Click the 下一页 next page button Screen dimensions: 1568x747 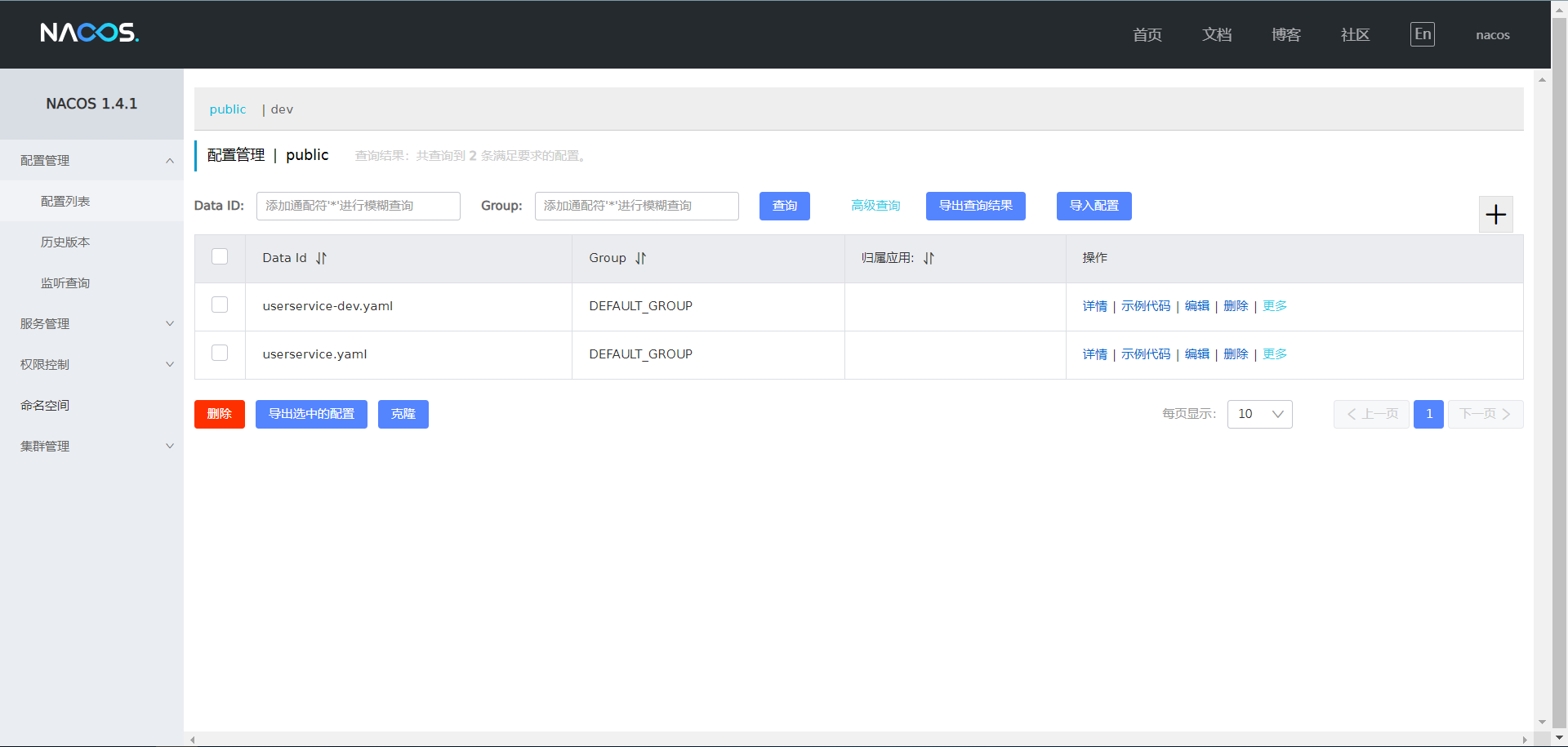[x=1486, y=414]
